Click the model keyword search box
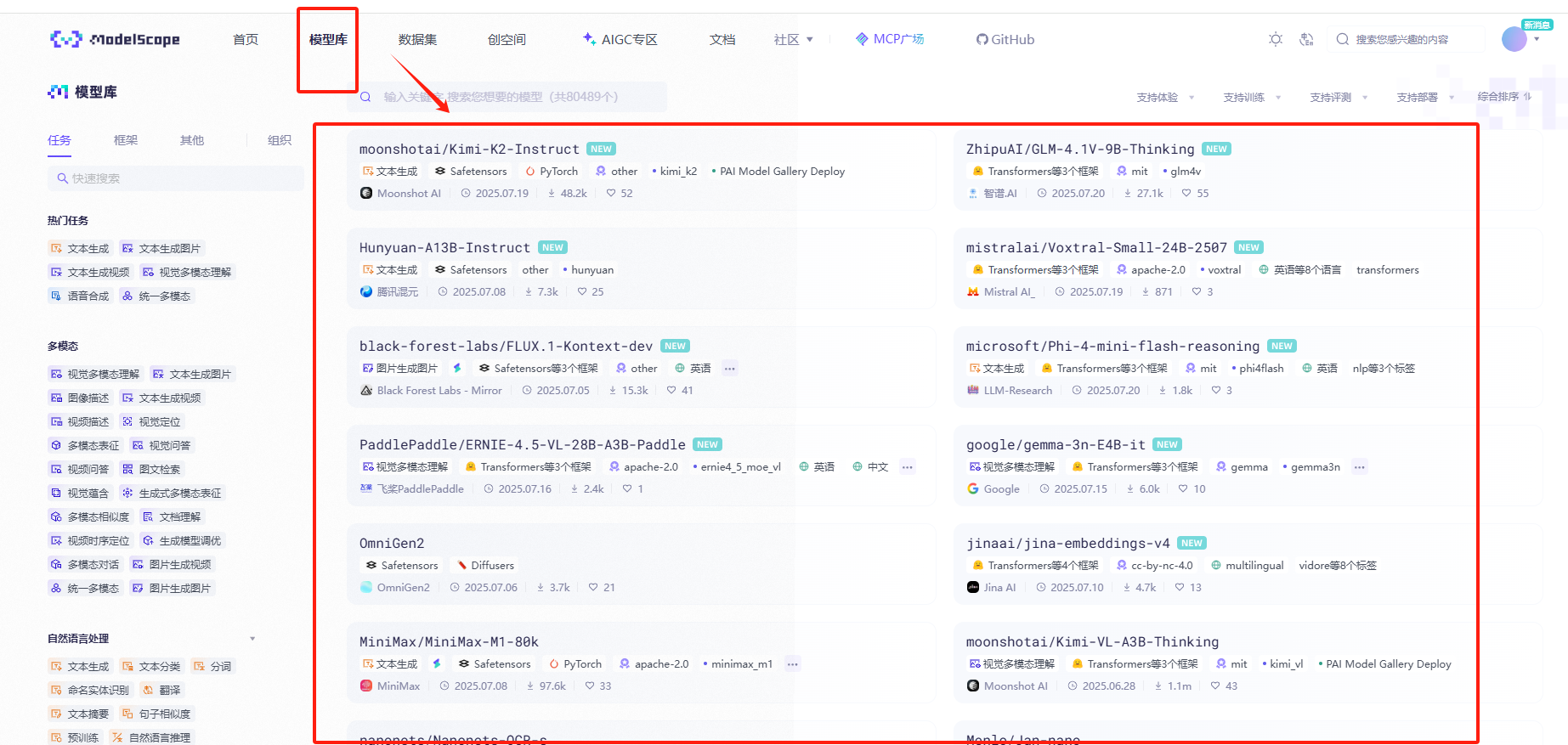 (507, 97)
